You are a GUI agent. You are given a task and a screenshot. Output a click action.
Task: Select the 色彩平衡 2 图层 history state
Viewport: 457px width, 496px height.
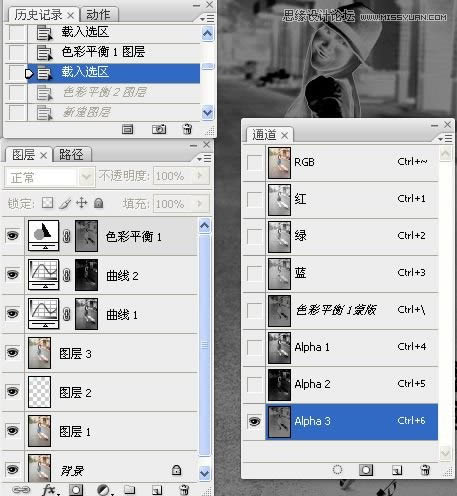[x=105, y=92]
